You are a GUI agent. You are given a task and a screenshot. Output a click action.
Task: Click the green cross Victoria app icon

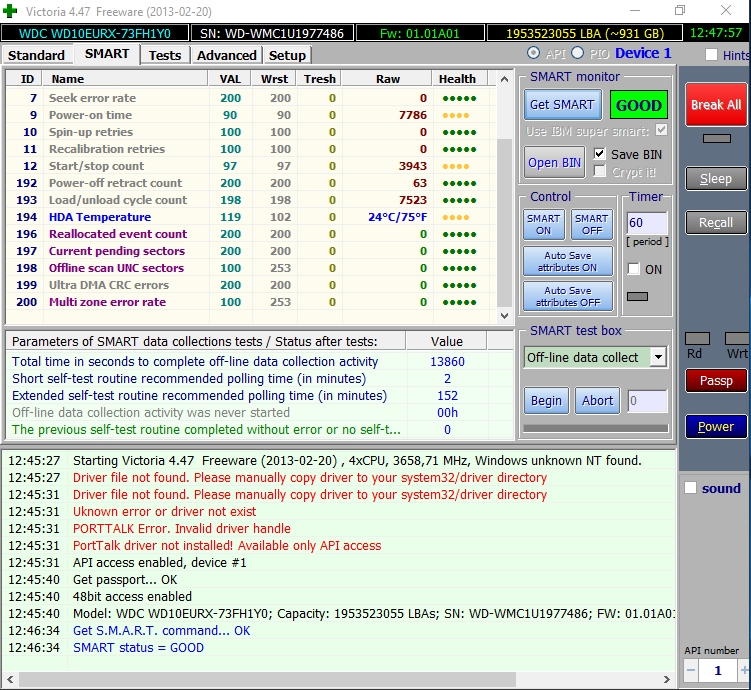tap(11, 10)
